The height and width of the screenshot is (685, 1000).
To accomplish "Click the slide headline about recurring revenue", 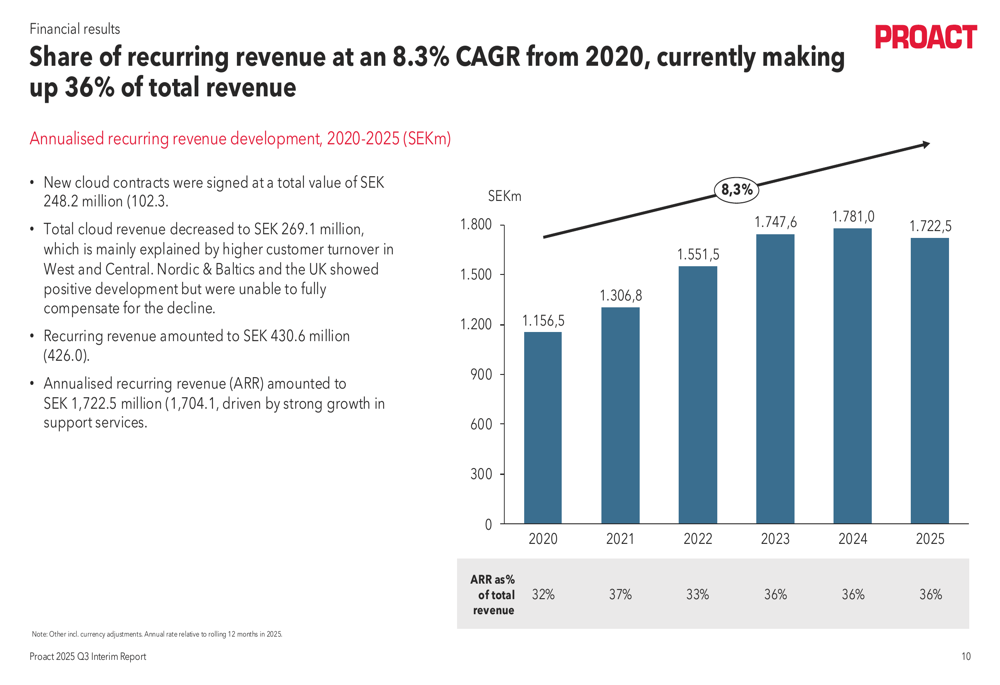I will point(436,73).
